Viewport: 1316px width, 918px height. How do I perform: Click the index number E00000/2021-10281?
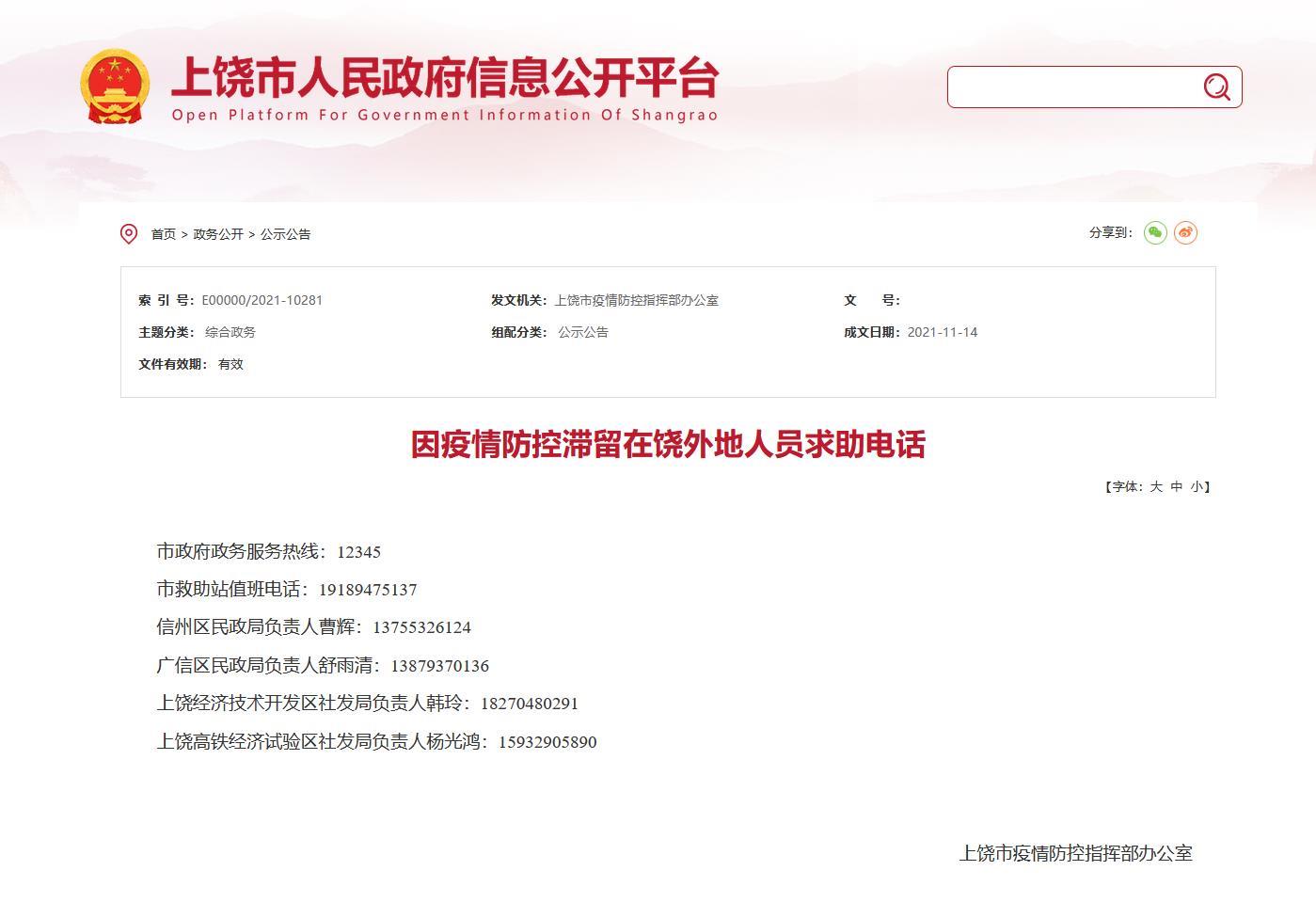[x=262, y=300]
